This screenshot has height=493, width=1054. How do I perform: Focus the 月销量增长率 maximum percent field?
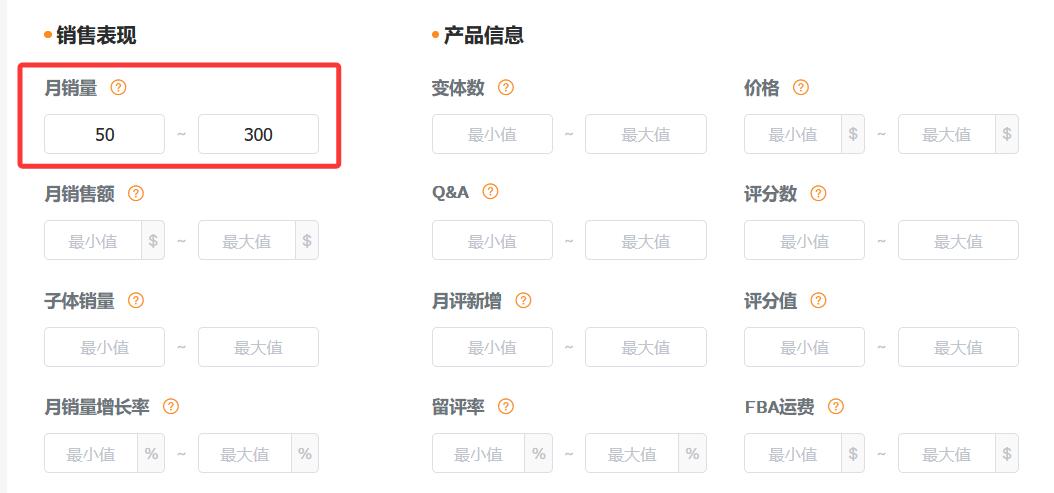246,454
